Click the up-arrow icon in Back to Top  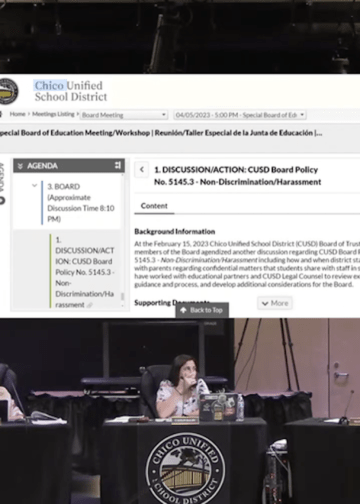[183, 310]
